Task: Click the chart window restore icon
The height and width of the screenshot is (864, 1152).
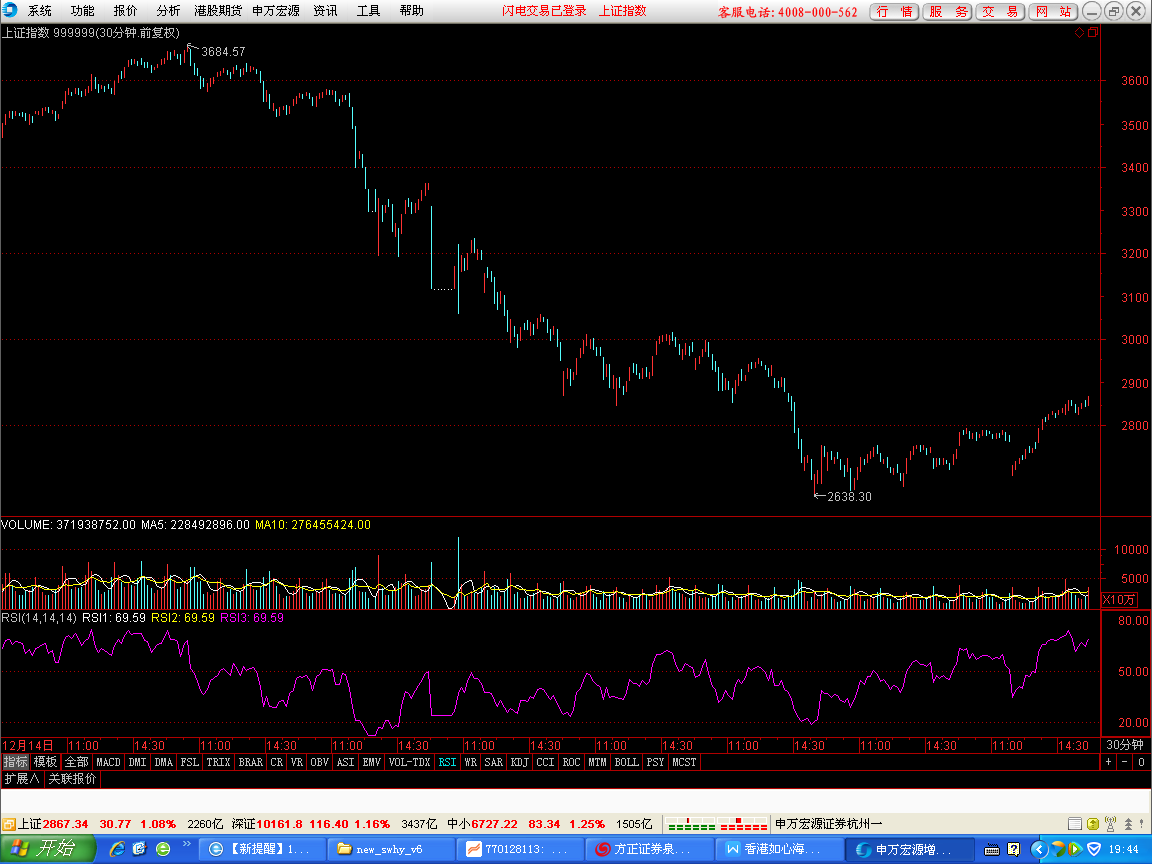Action: pos(1093,32)
